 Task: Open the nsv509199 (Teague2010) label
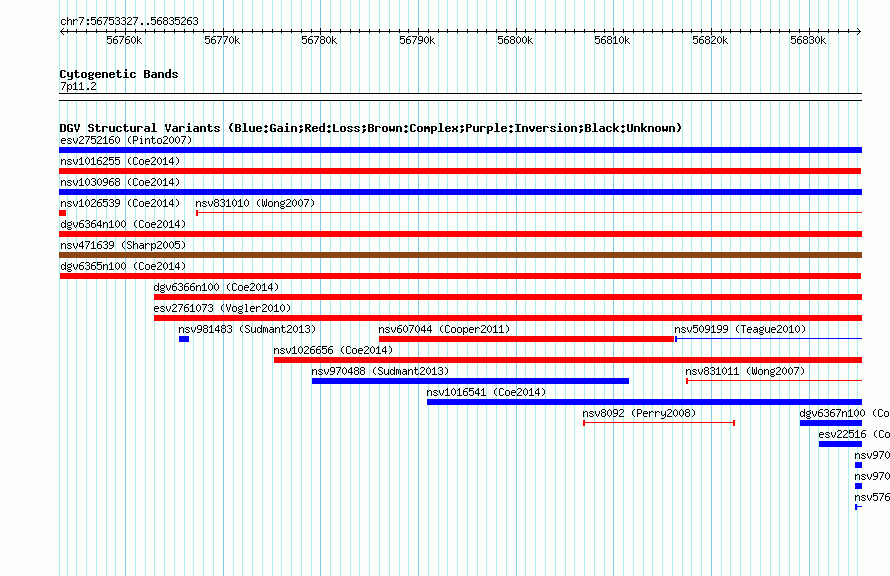(740, 329)
